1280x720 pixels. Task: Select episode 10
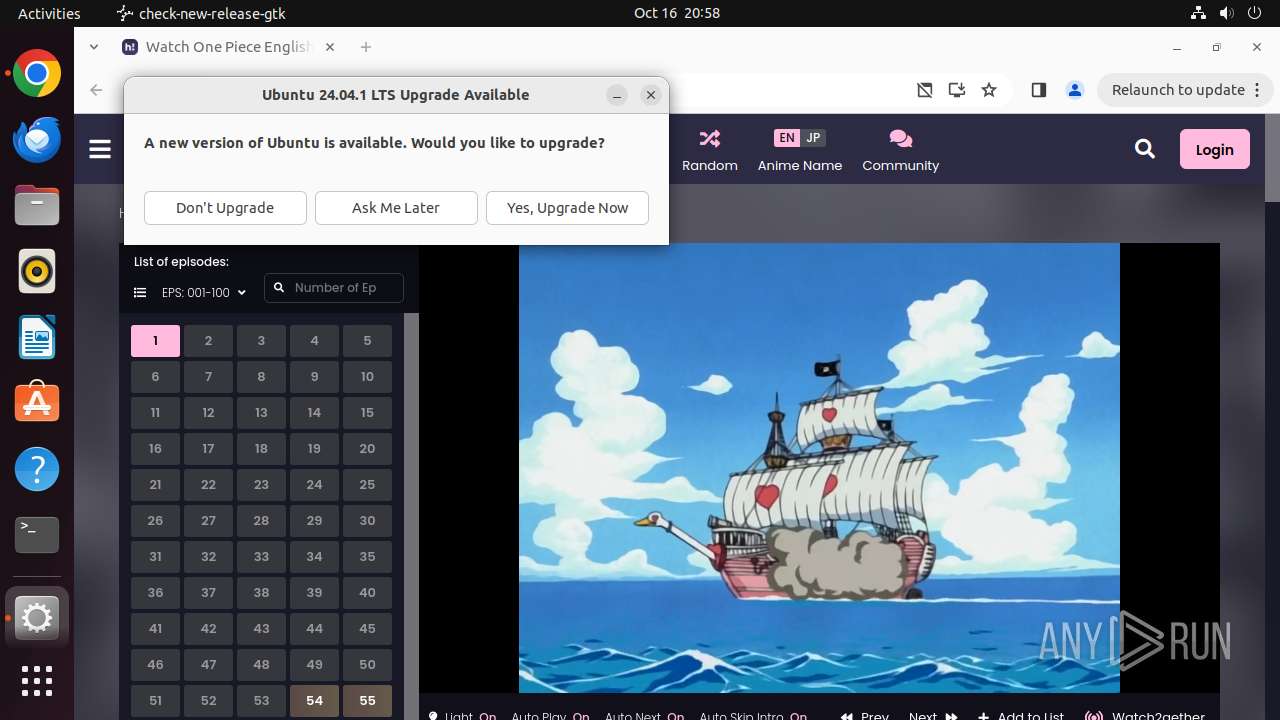coord(367,377)
